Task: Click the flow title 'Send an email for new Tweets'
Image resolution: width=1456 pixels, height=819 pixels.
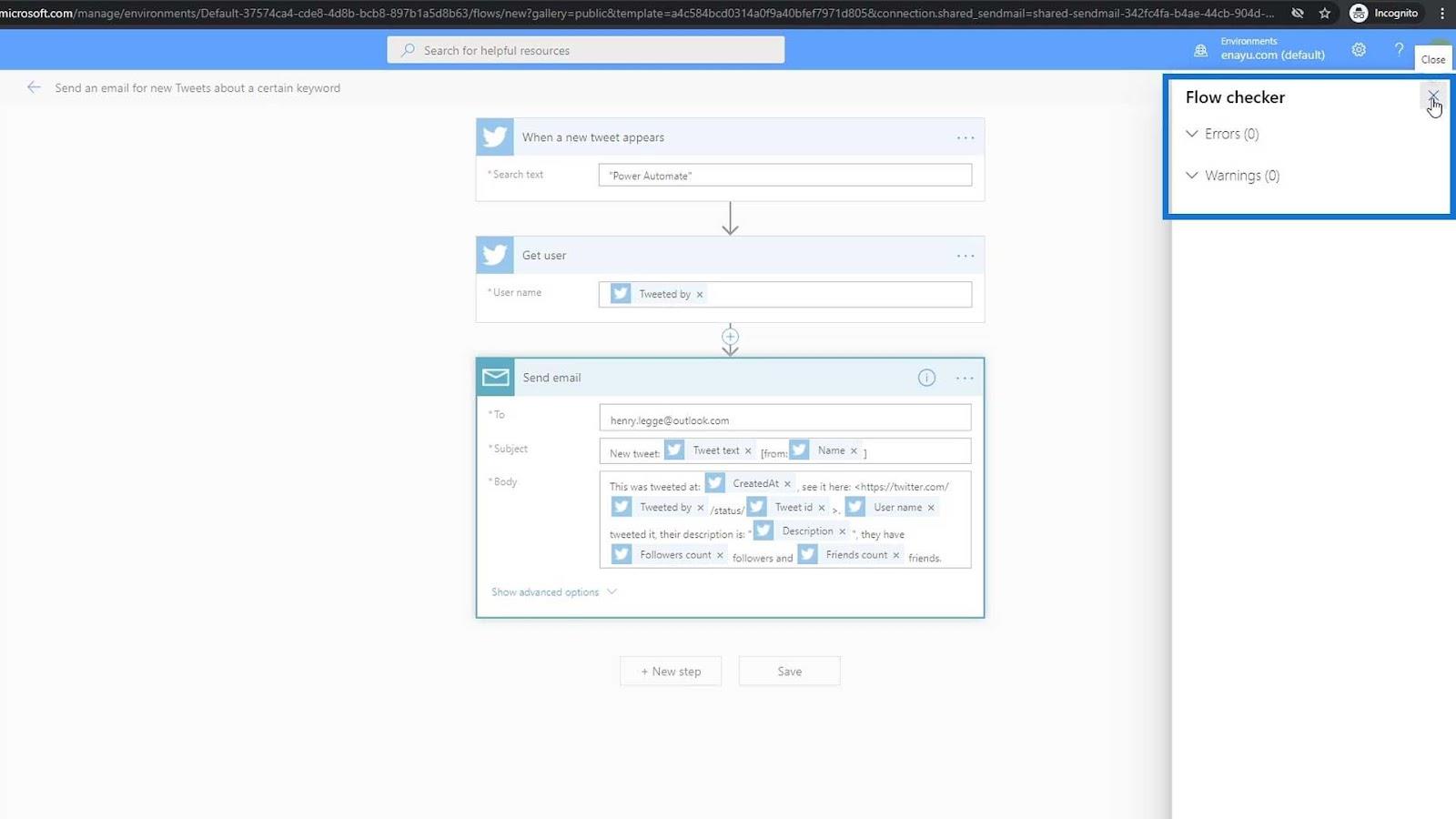Action: click(x=197, y=88)
